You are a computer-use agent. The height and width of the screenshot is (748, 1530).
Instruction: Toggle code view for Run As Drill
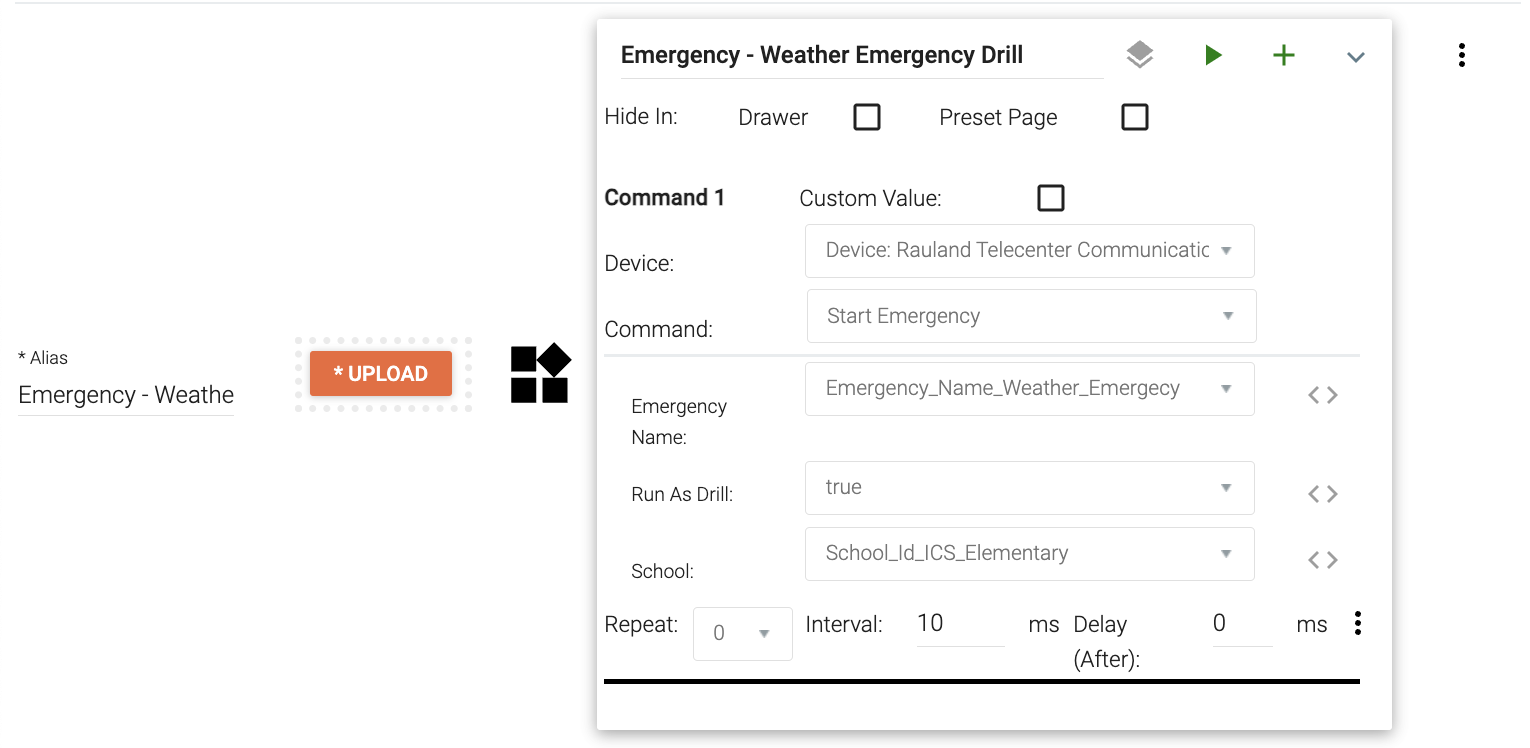[1323, 494]
